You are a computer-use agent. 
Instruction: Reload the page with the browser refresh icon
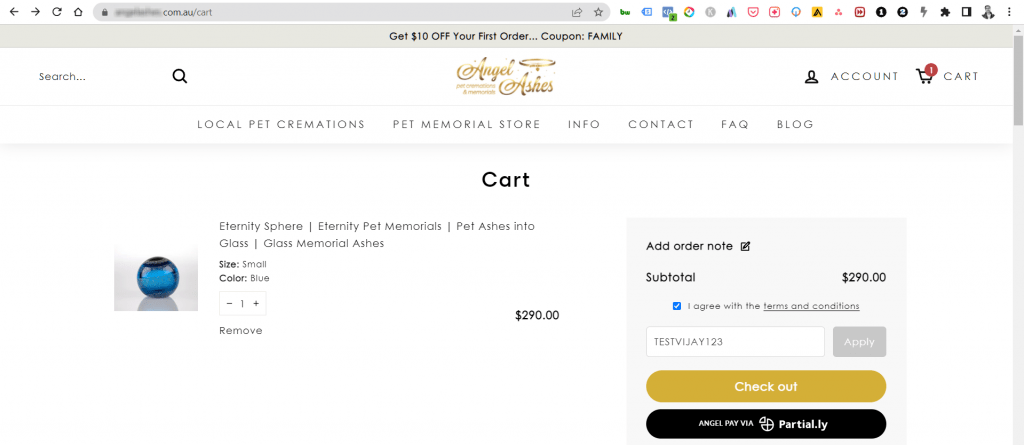pyautogui.click(x=56, y=12)
